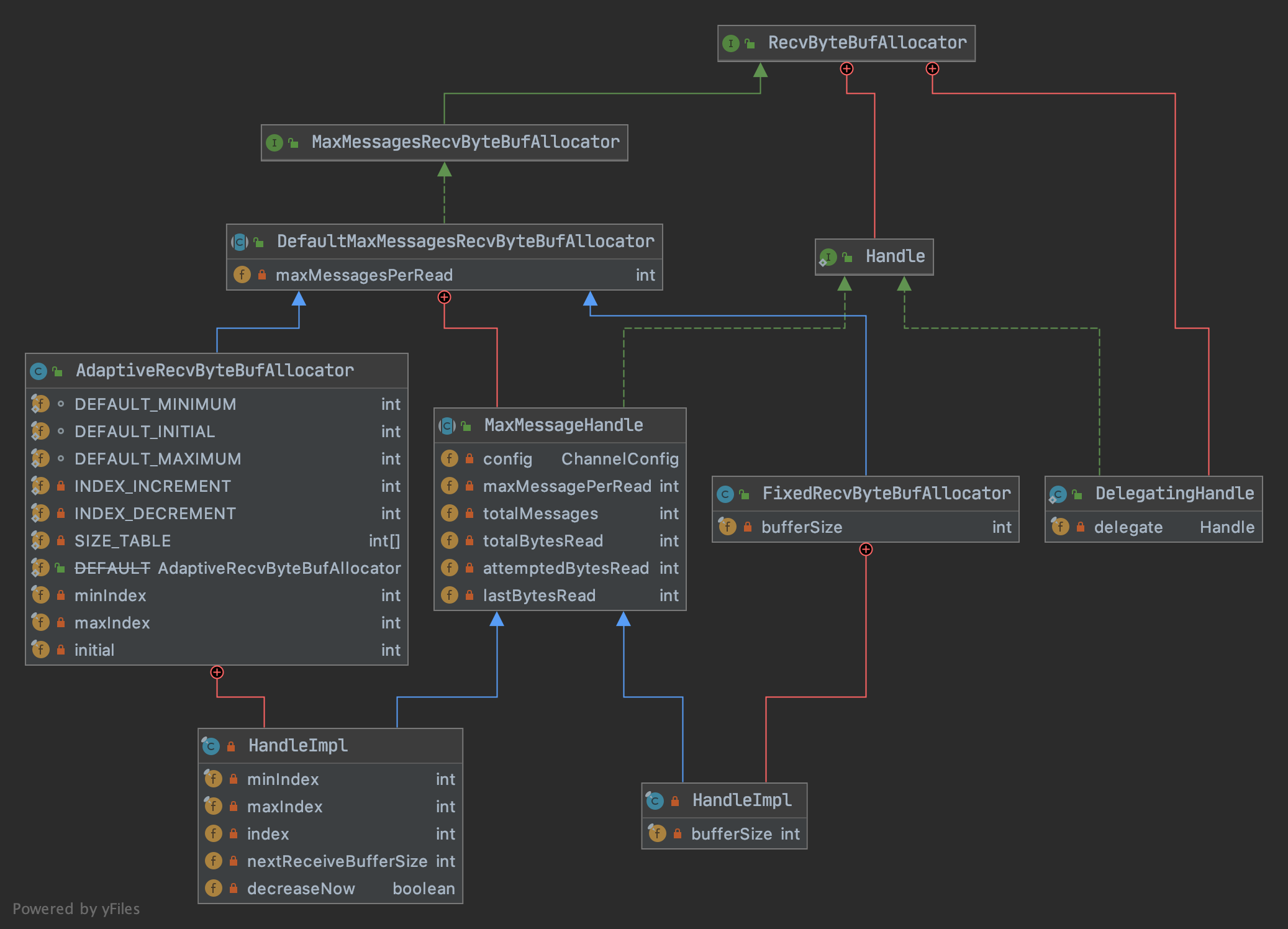
Task: Click the INDEX_DECREMENT field row
Action: pyautogui.click(x=217, y=514)
